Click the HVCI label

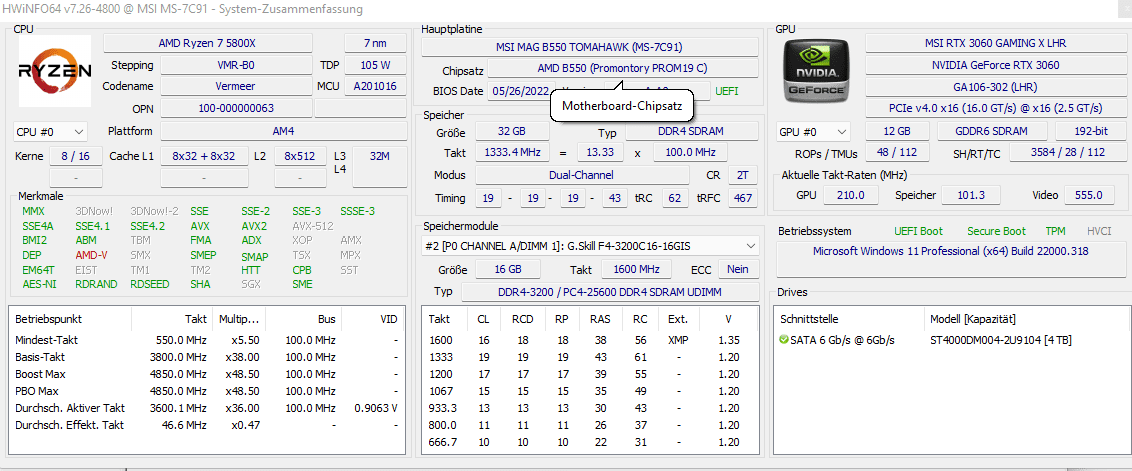[x=1100, y=231]
